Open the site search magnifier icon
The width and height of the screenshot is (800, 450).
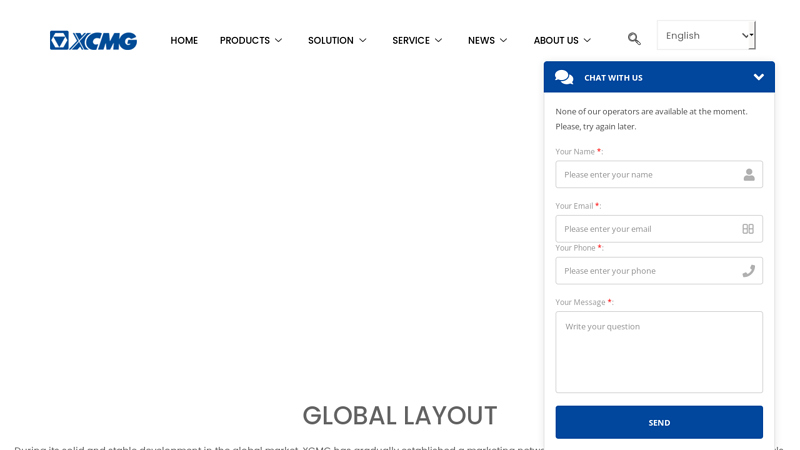pyautogui.click(x=634, y=39)
